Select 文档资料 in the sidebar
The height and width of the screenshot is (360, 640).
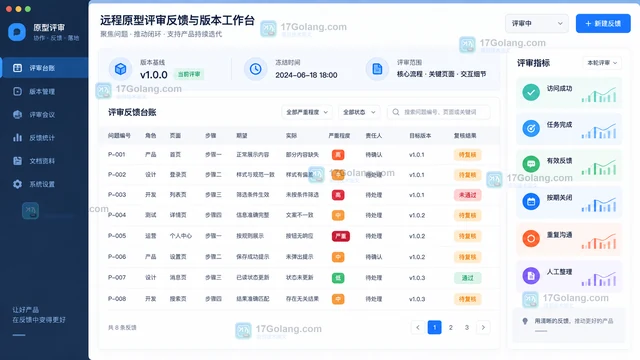pos(44,161)
